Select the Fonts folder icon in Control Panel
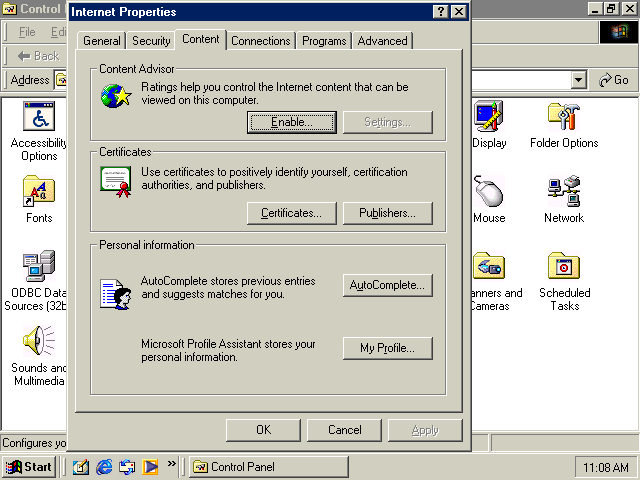640x480 pixels. tap(39, 191)
